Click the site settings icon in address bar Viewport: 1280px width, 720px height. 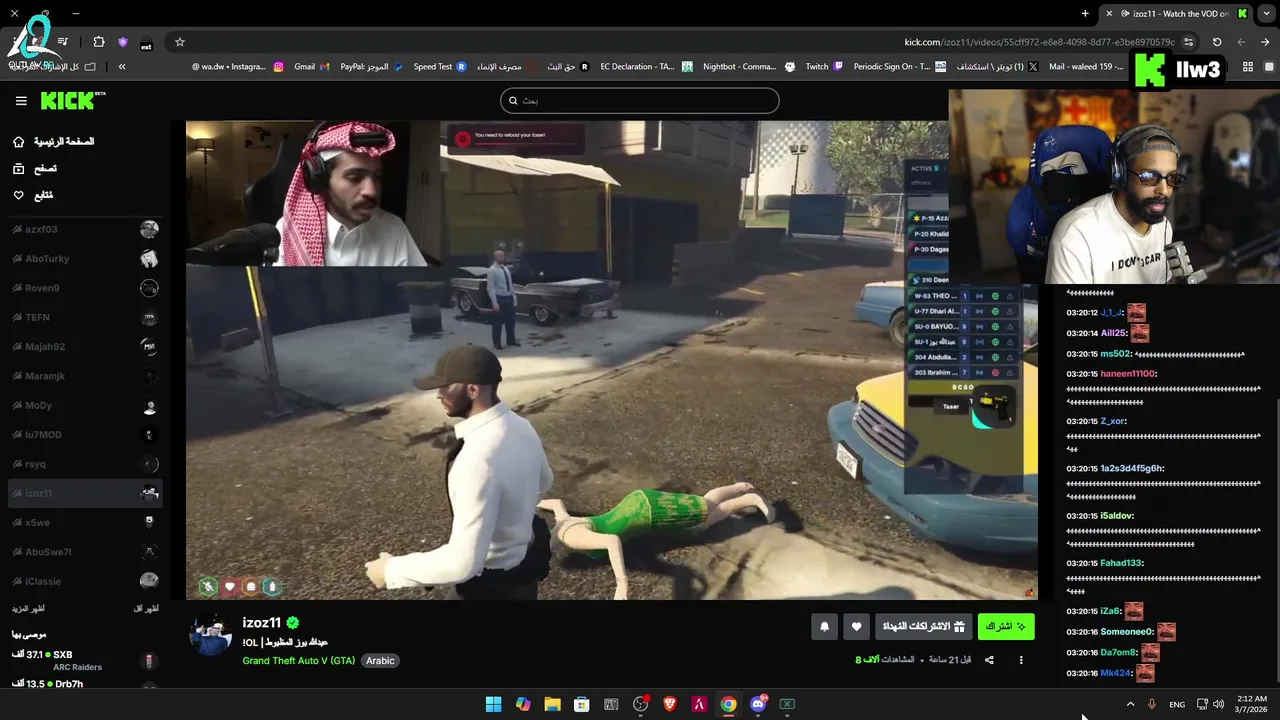pyautogui.click(x=1188, y=42)
